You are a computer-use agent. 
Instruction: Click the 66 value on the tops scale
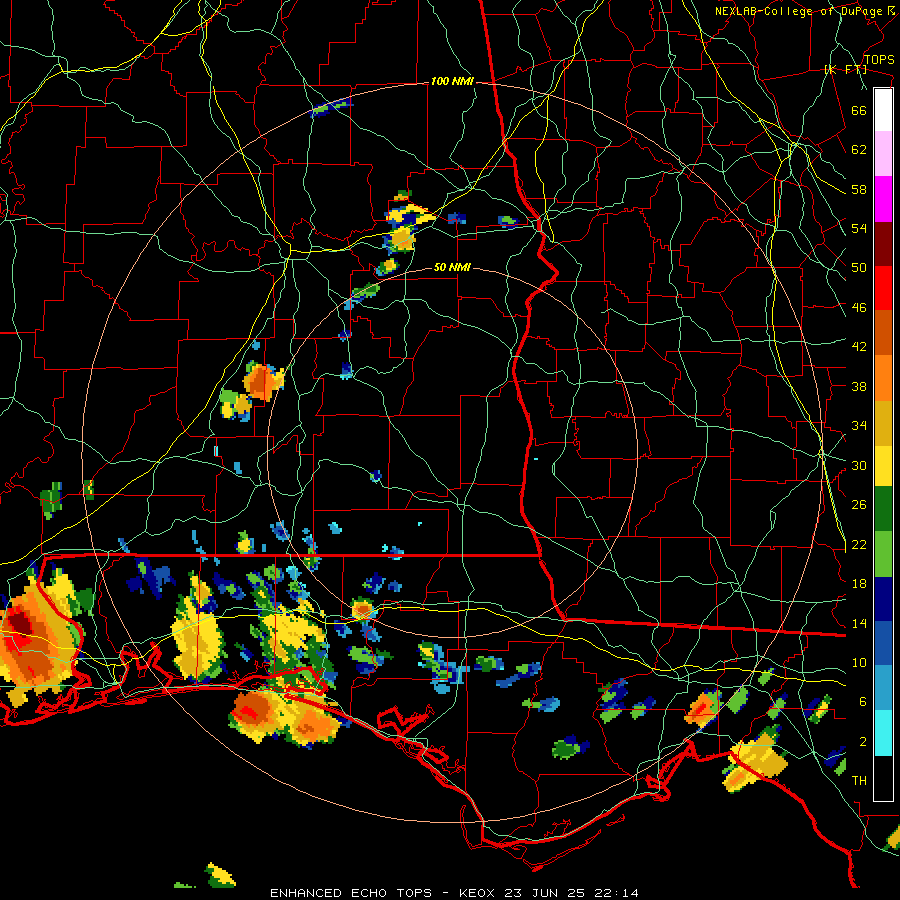(x=859, y=110)
